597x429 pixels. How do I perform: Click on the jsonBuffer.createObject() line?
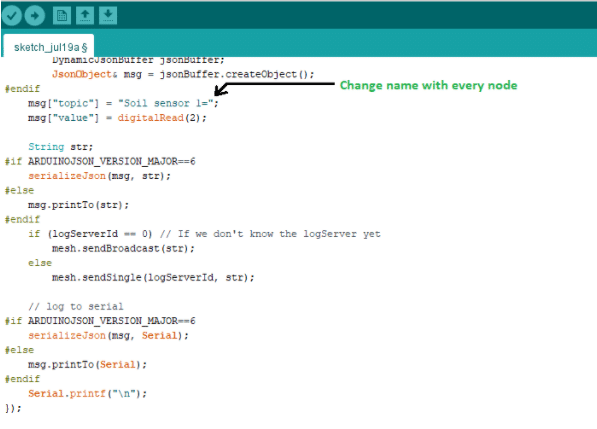[183, 74]
